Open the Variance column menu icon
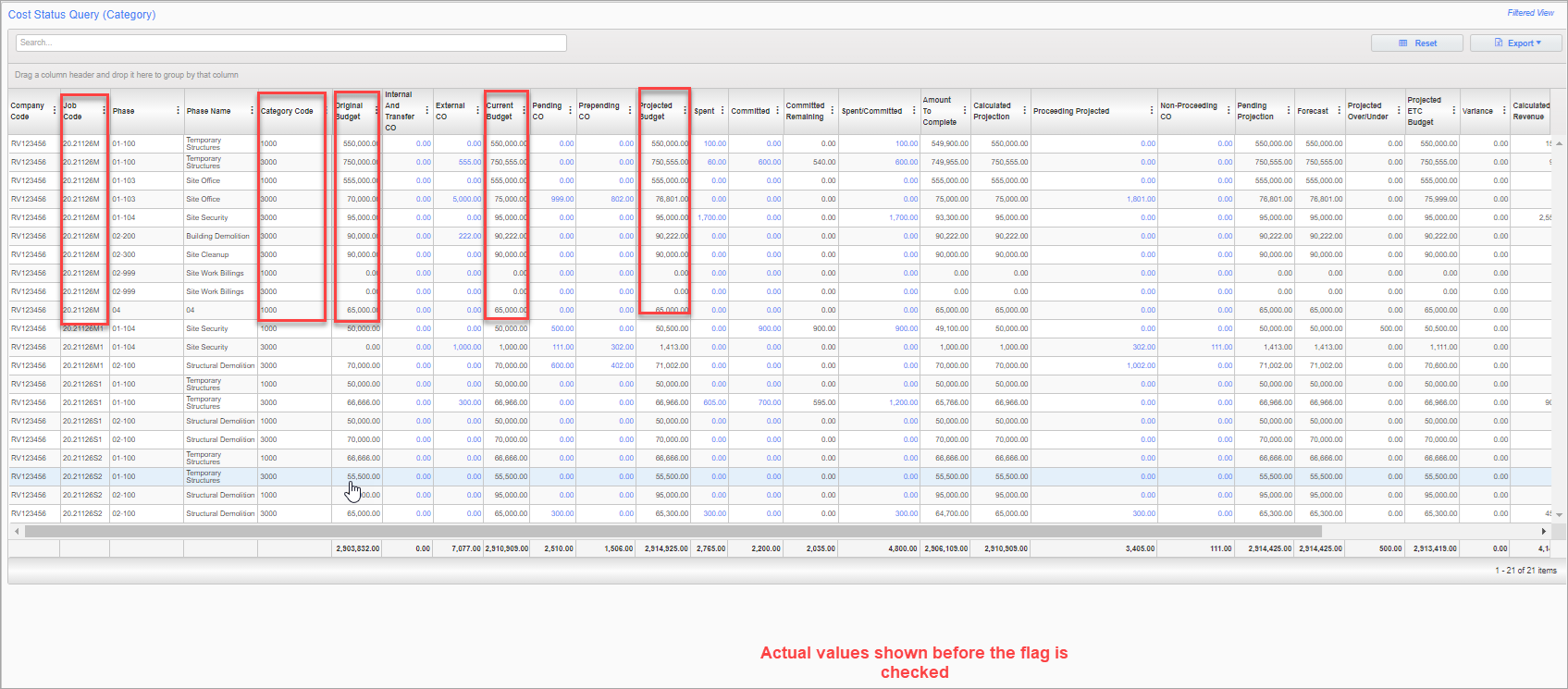Screen dimensions: 1568x689 1504,111
